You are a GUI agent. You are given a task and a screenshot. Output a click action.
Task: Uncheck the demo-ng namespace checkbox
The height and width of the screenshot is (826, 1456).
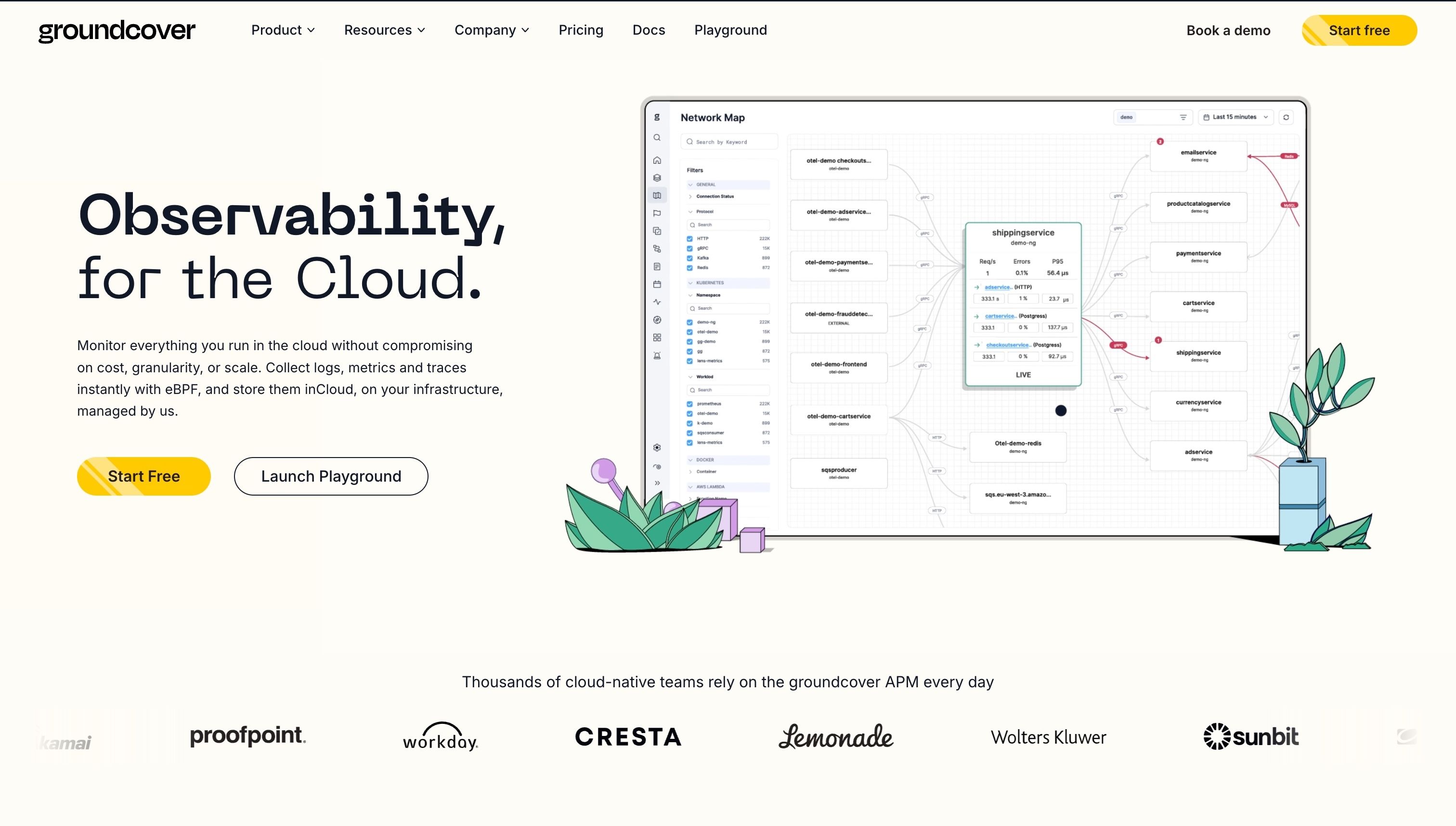pyautogui.click(x=690, y=322)
